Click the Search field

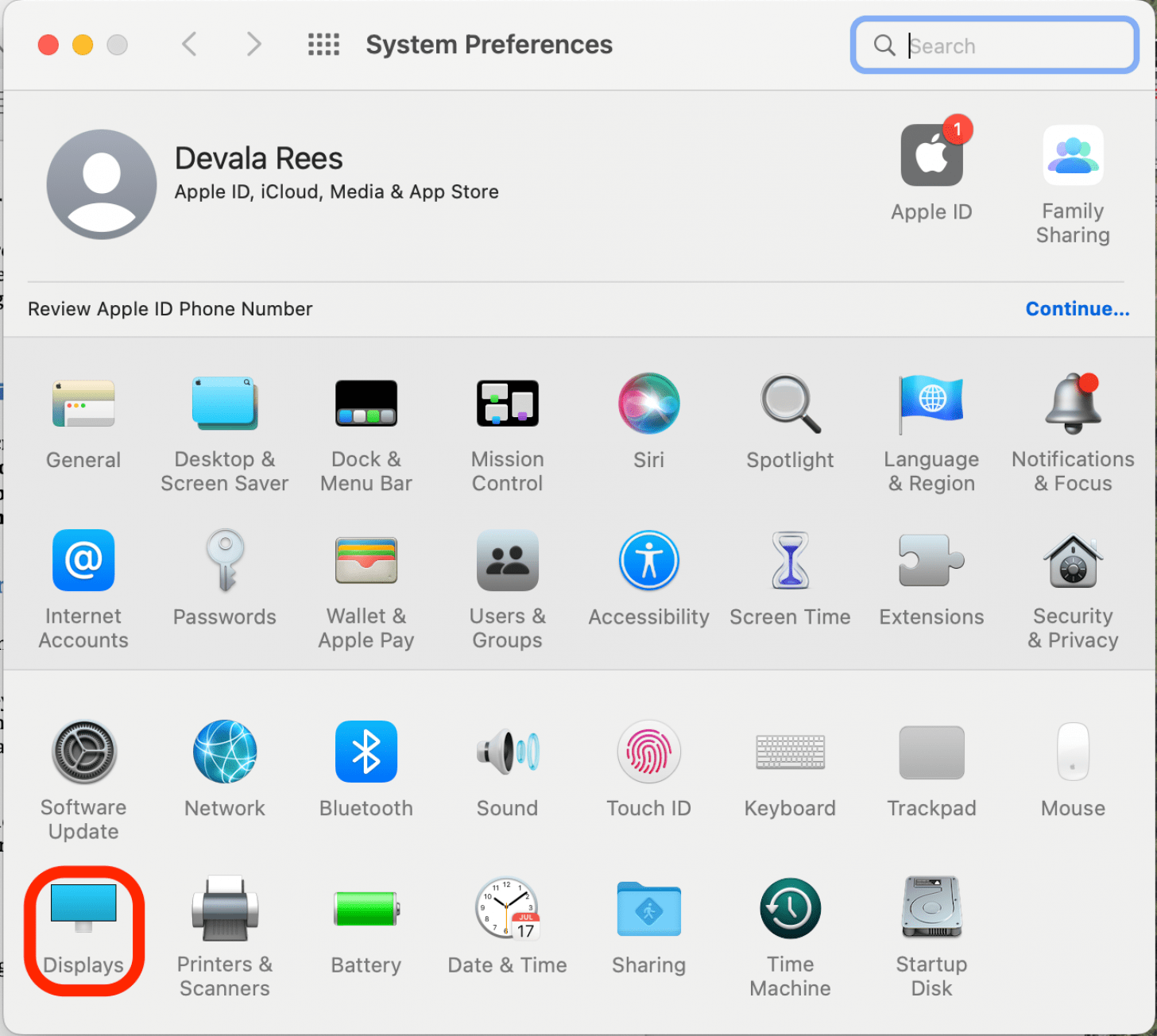pos(995,45)
